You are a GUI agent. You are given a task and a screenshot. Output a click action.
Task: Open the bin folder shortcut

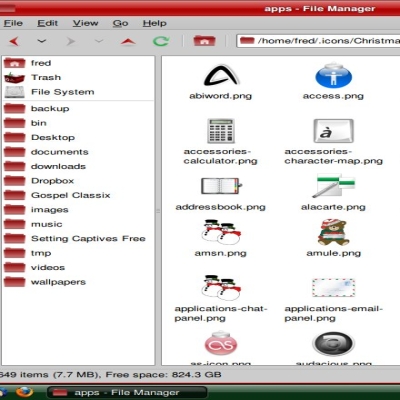coord(78,123)
